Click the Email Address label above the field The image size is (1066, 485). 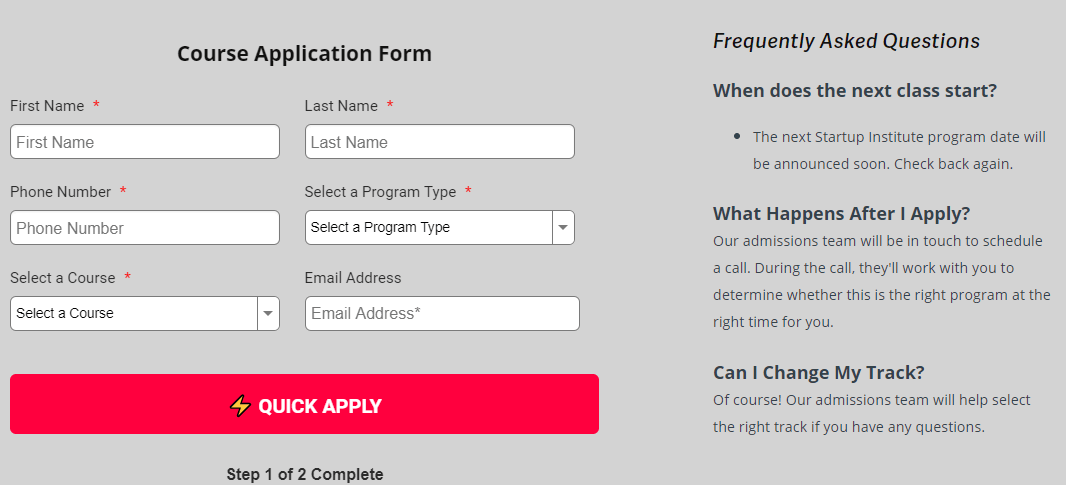point(353,278)
